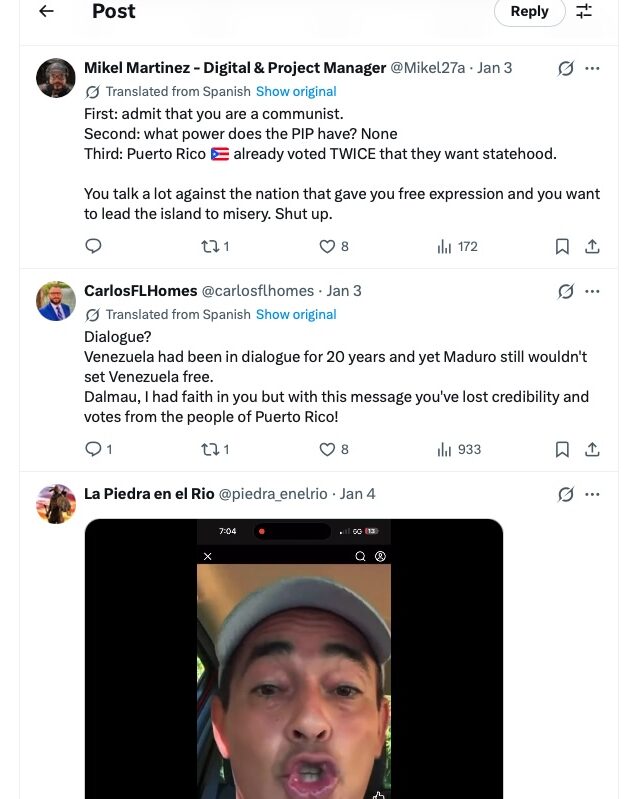
Task: Open CarlosFLHomes profile name link
Action: click(140, 291)
